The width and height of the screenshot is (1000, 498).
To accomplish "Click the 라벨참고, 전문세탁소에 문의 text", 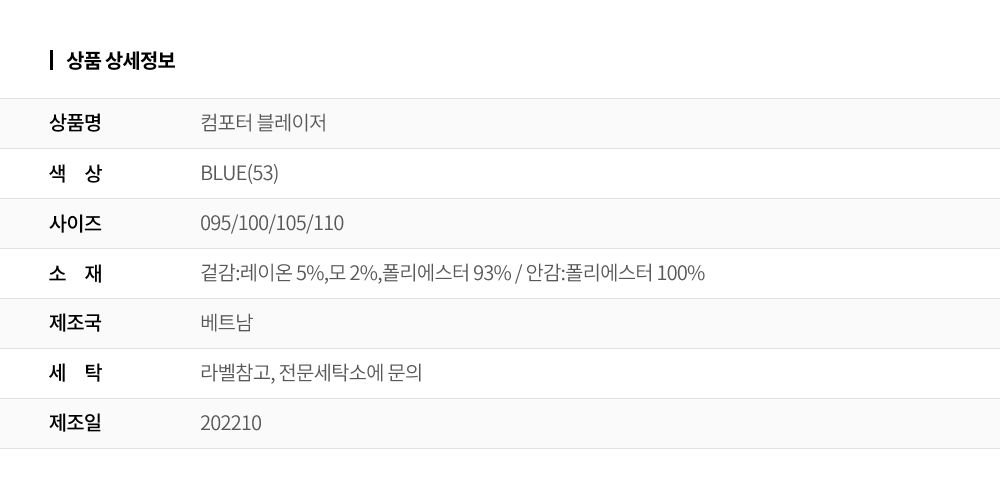I will (x=311, y=373).
